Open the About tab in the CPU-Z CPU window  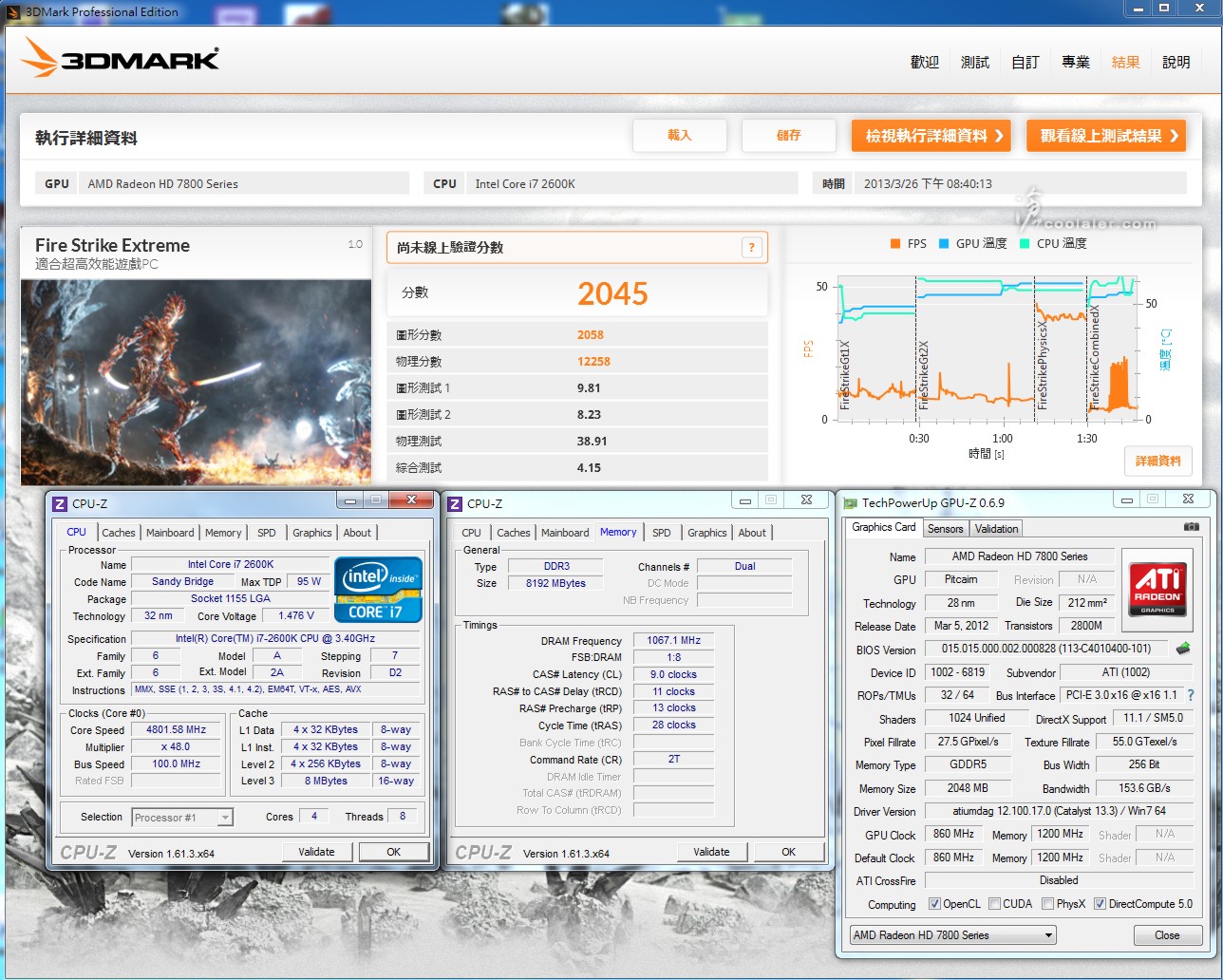coord(357,533)
